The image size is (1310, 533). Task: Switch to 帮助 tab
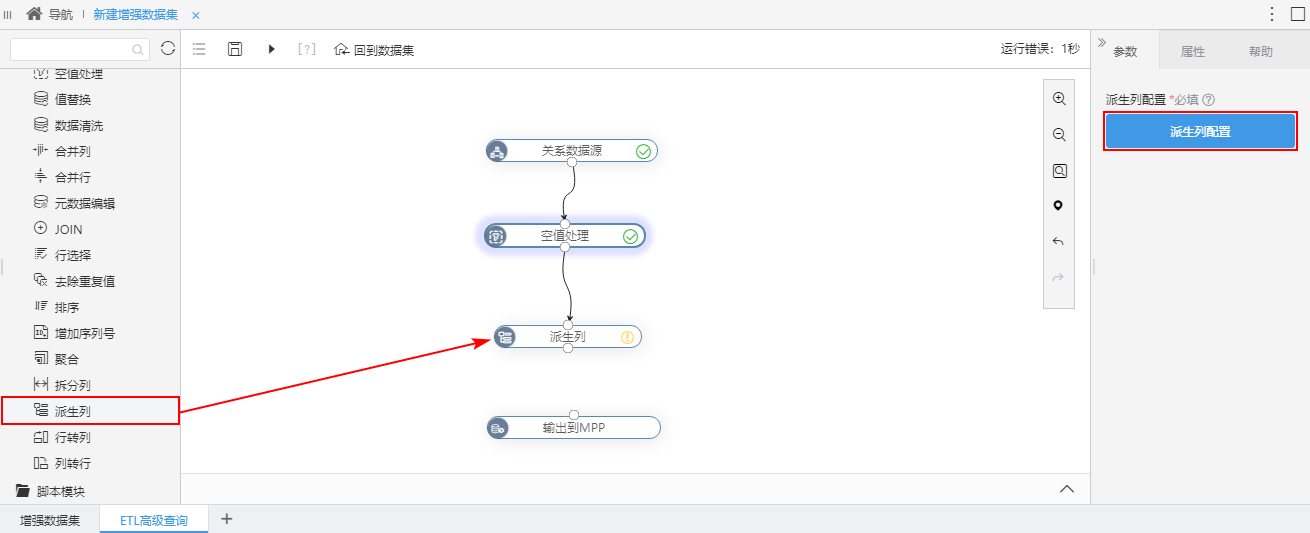click(1261, 51)
